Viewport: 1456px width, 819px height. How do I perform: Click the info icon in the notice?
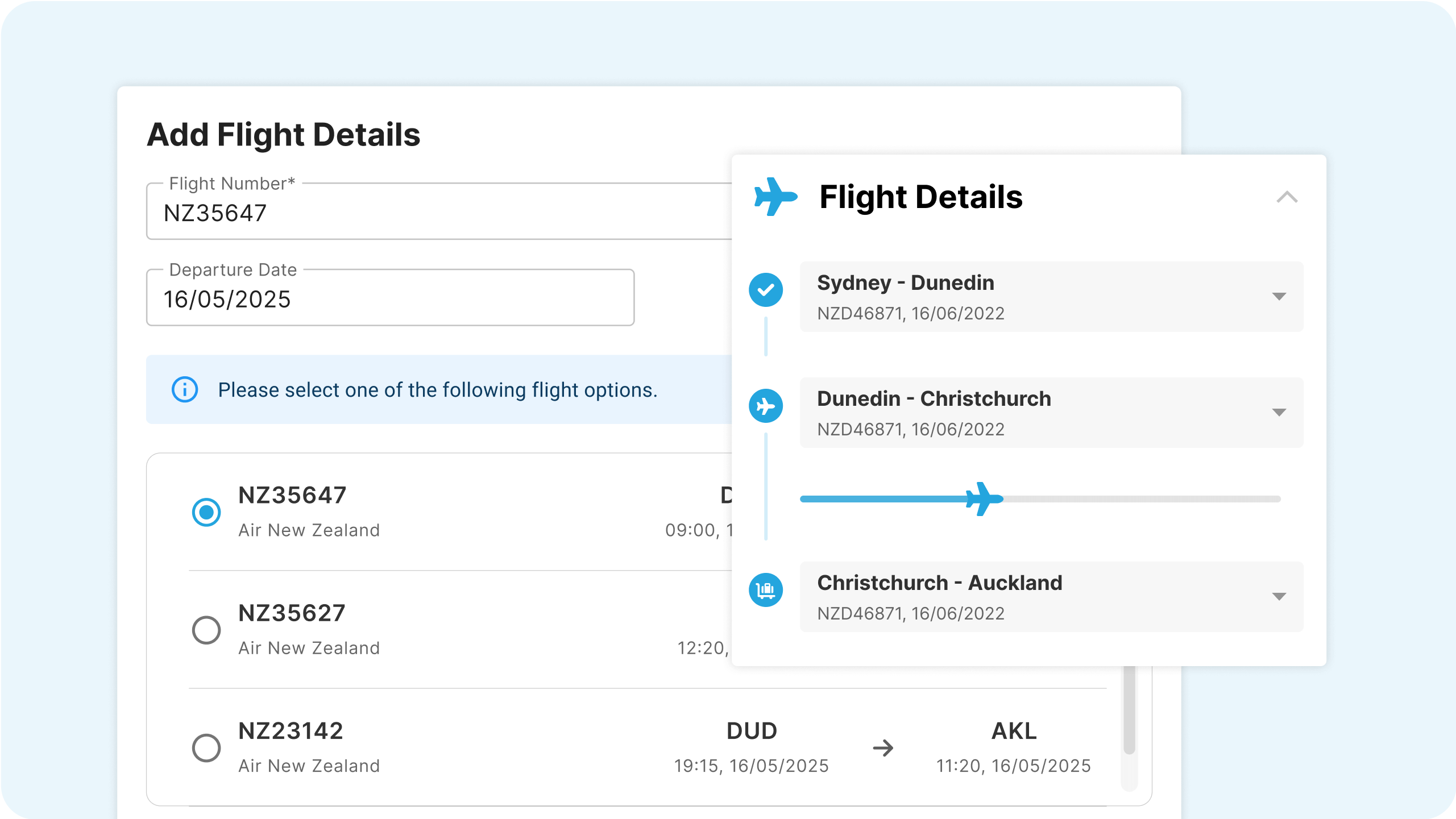185,390
